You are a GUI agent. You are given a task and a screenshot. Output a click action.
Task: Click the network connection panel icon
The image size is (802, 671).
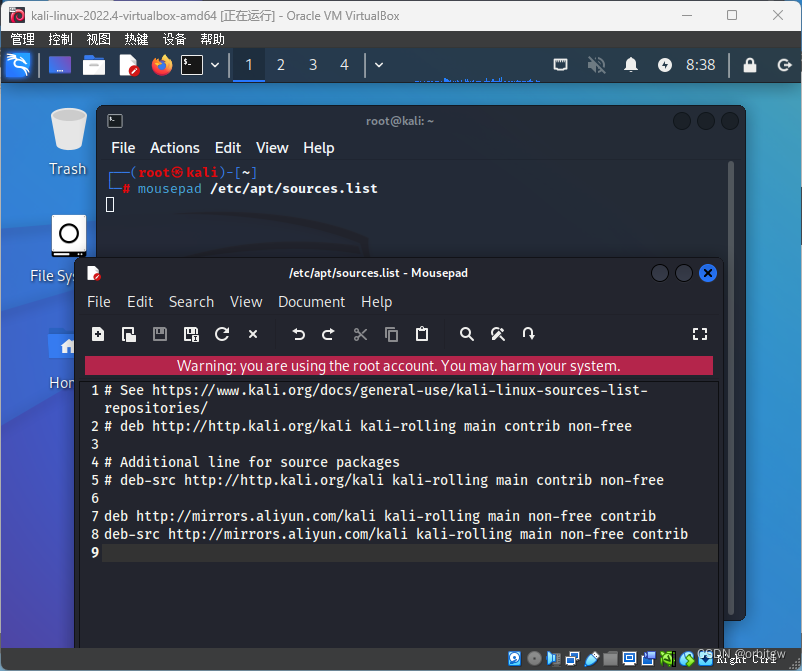[x=561, y=65]
